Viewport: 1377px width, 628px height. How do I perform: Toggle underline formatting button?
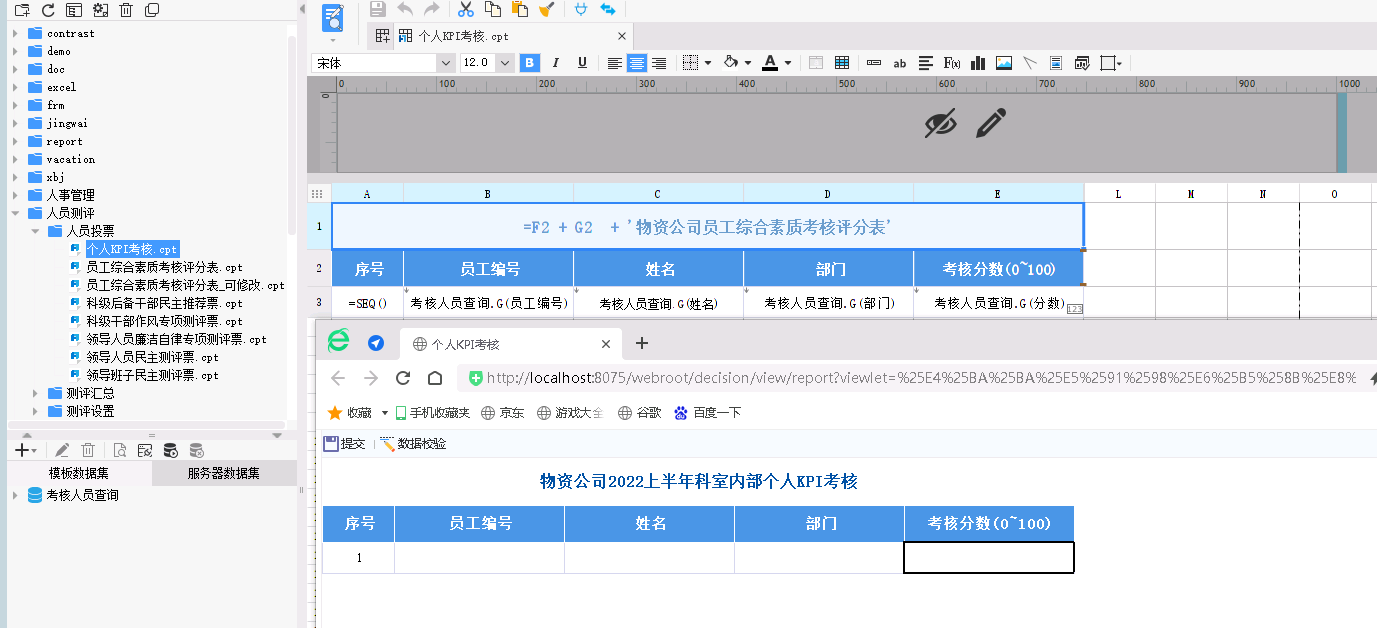click(582, 63)
